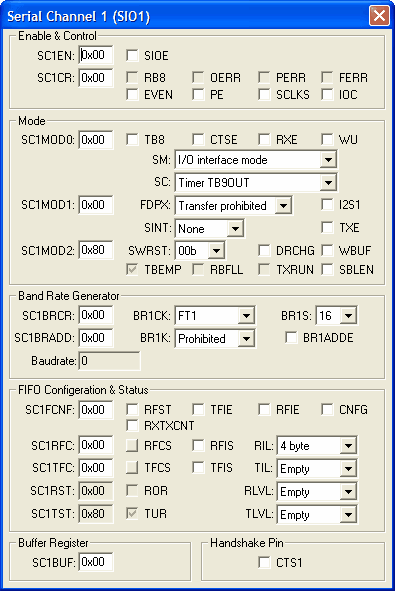Viewport: 395px width, 591px height.
Task: Click the SC1RST register field
Action: coord(96,491)
